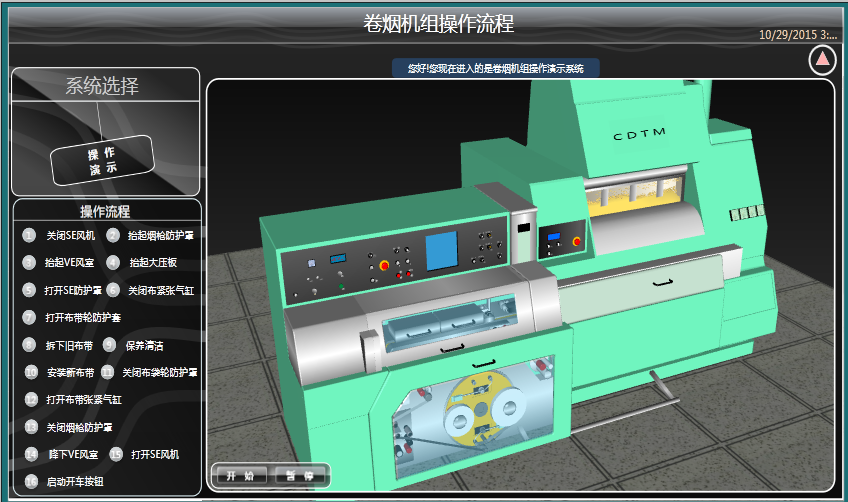Open the 操作演示 demo mode
Image resolution: width=848 pixels, height=502 pixels.
pyautogui.click(x=103, y=161)
